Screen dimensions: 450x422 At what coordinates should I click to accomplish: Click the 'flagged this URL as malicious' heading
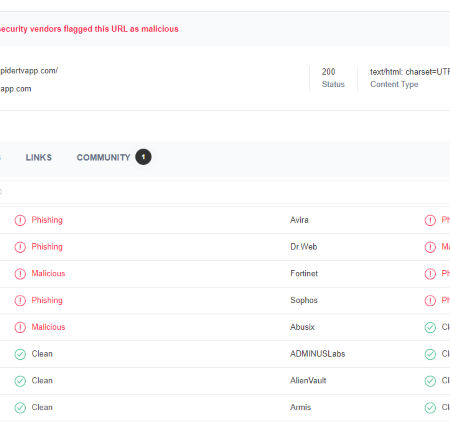coord(121,29)
